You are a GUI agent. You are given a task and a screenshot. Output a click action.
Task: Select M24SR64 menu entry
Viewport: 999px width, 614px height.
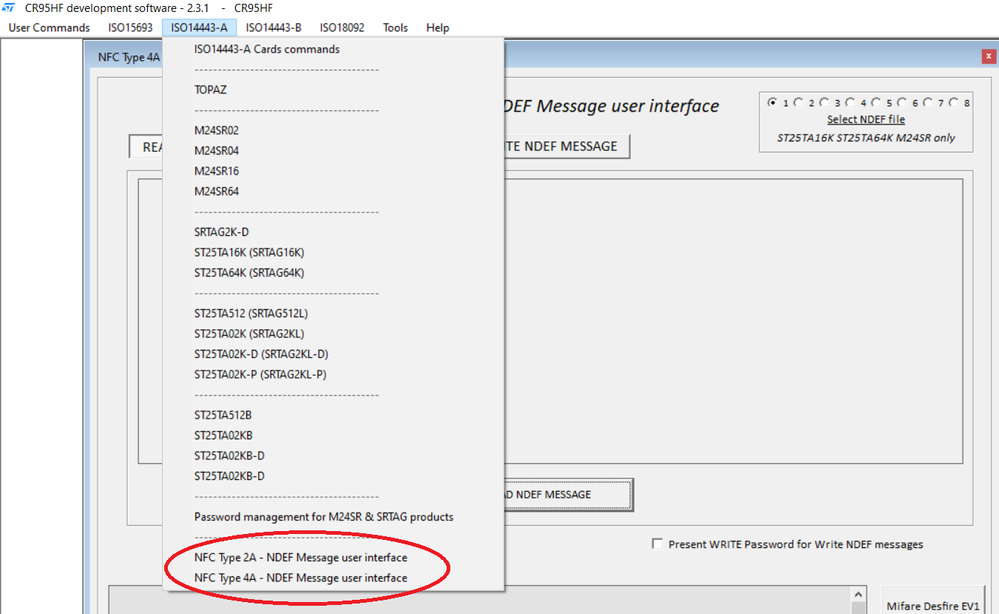tap(333, 192)
